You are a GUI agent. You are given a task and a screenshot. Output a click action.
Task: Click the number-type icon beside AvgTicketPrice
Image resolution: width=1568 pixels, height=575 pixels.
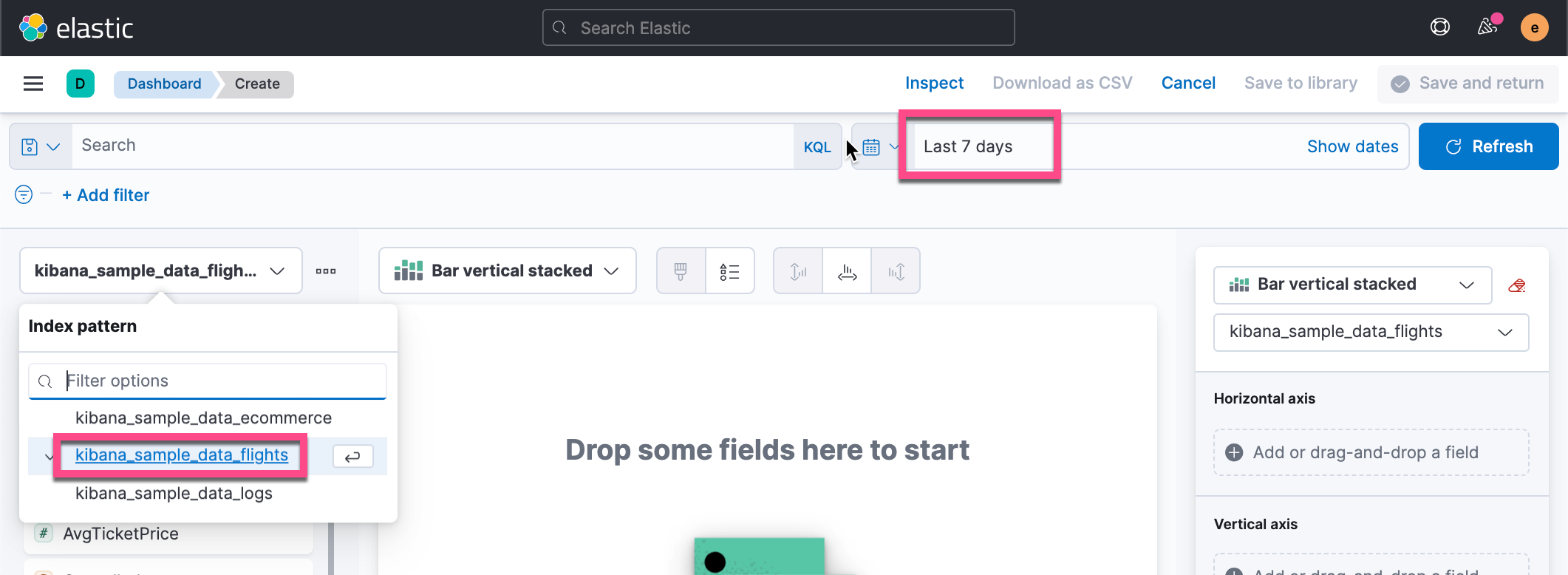pos(44,533)
